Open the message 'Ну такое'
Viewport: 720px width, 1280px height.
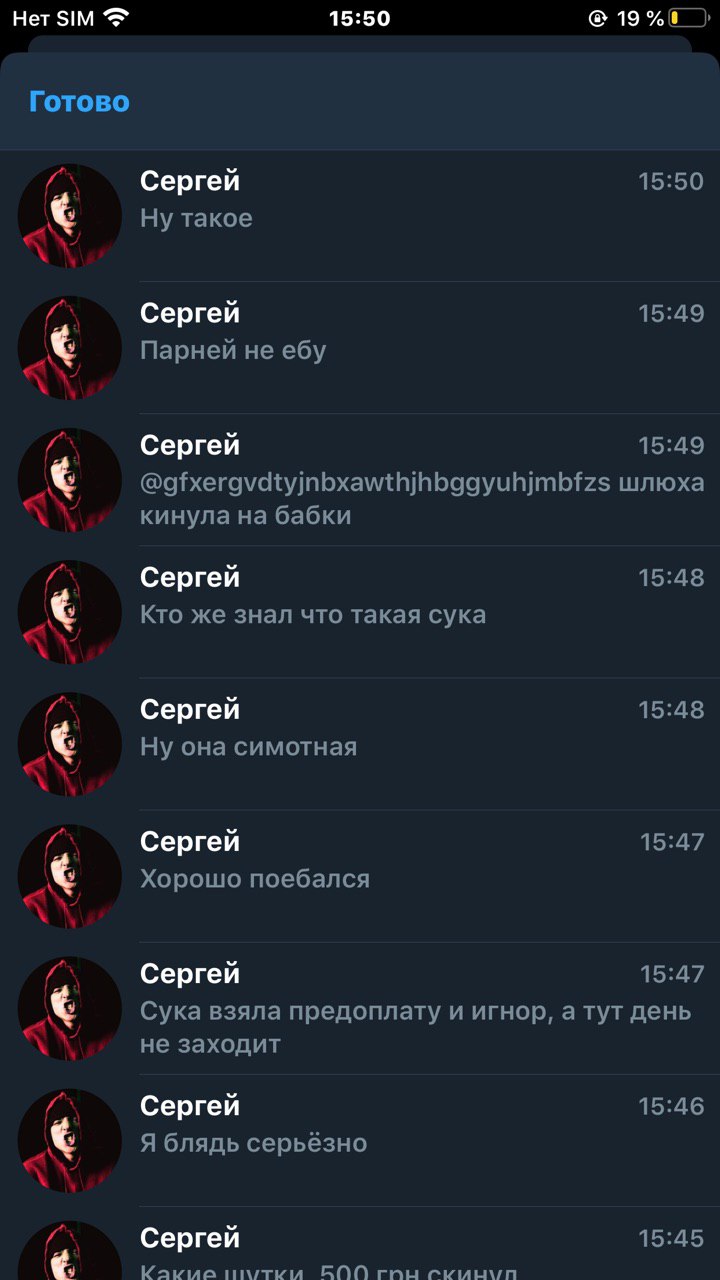click(360, 216)
